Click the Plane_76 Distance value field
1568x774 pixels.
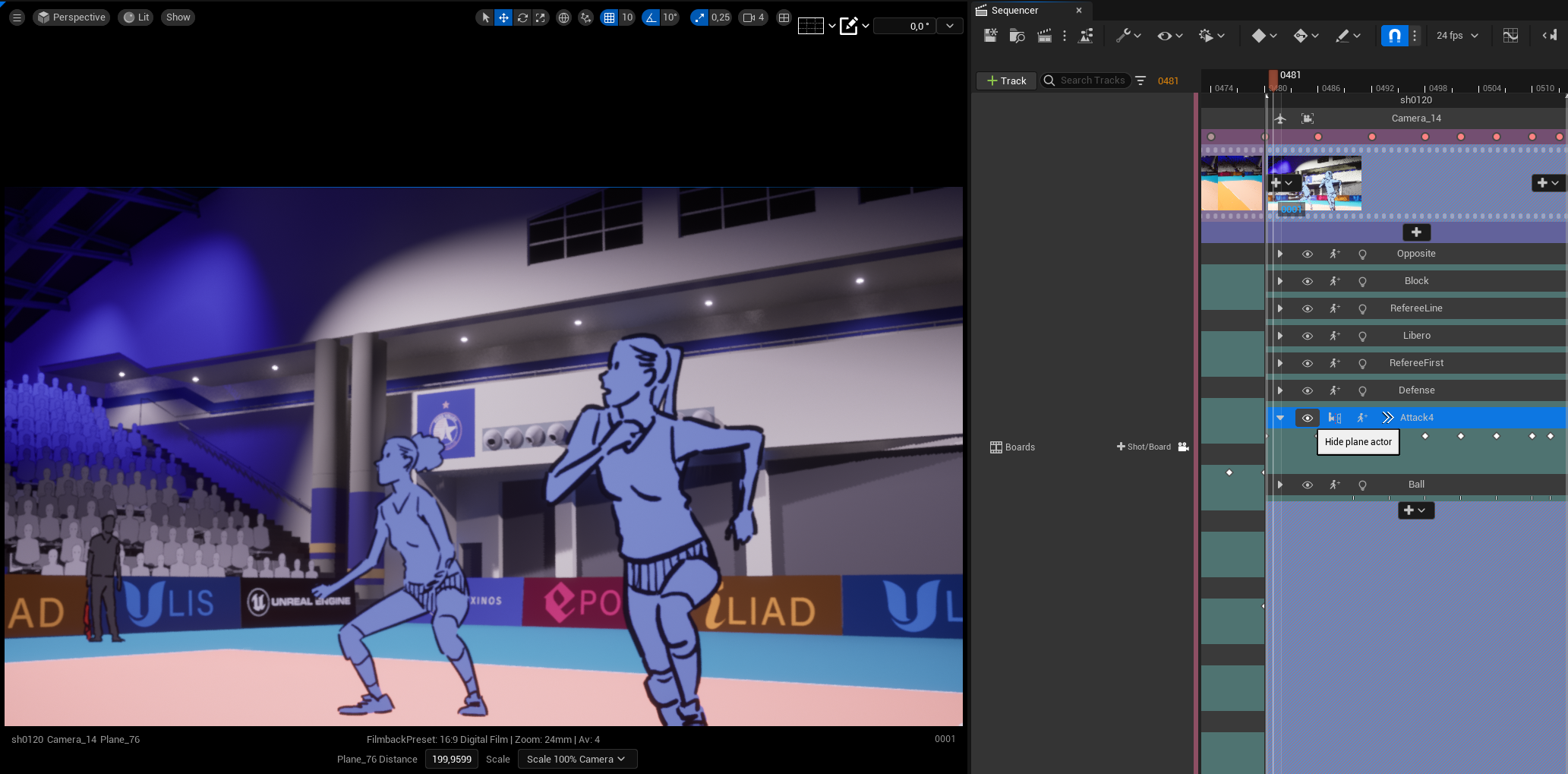click(x=452, y=759)
